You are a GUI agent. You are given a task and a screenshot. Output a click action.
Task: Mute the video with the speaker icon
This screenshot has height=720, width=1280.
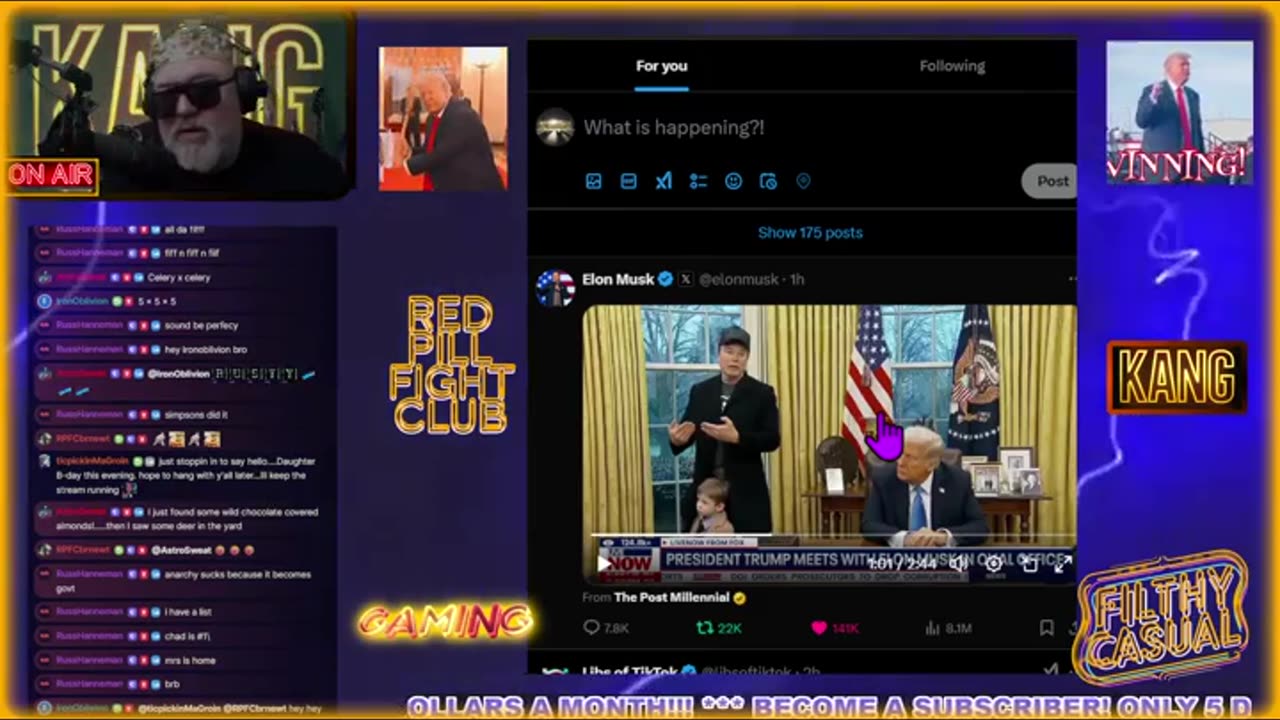(957, 564)
